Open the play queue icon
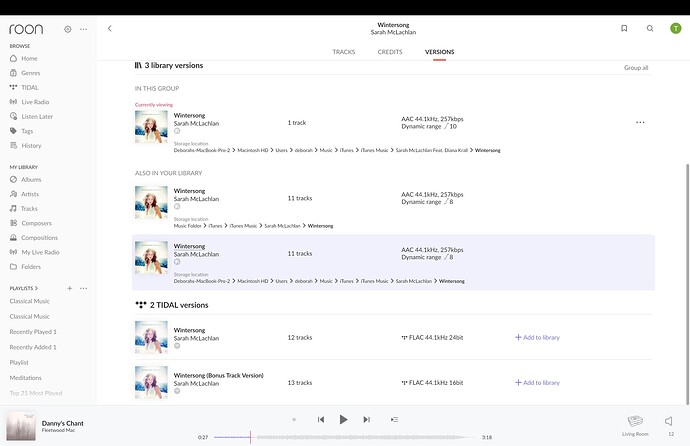The height and width of the screenshot is (446, 690). (394, 420)
